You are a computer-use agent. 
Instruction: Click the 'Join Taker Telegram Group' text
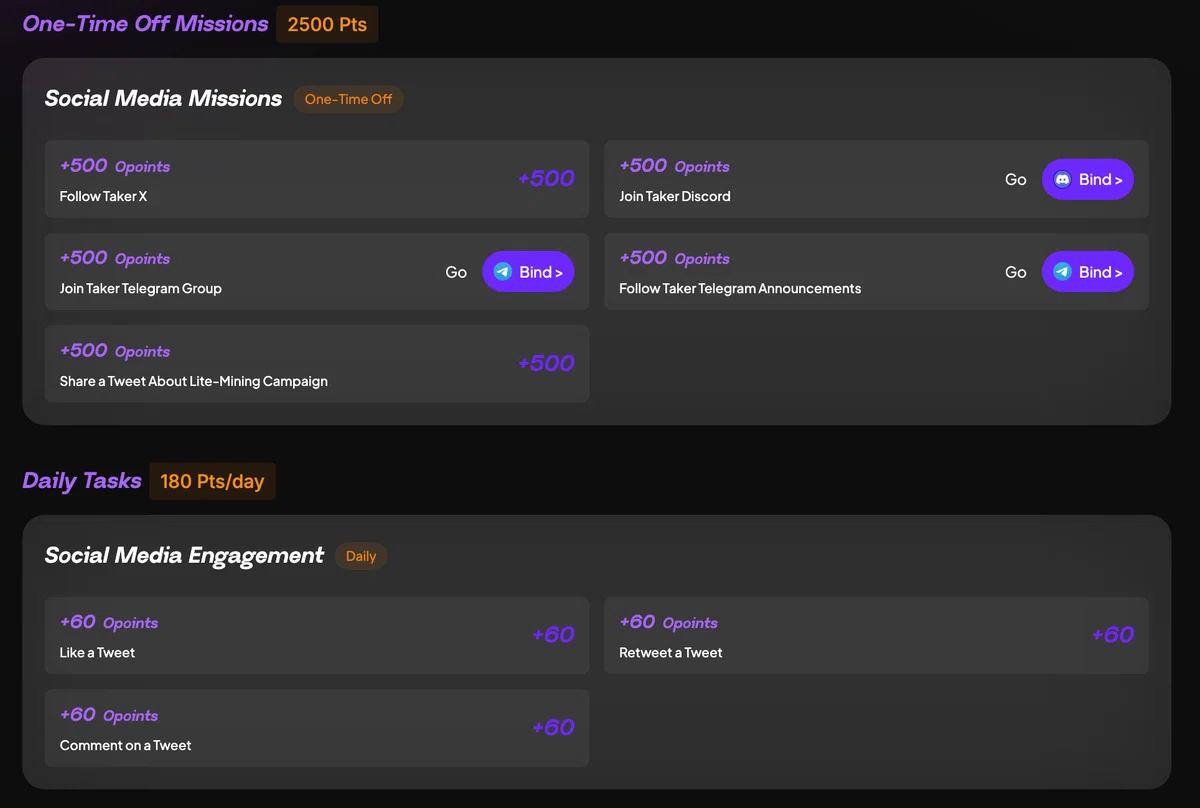[141, 289]
